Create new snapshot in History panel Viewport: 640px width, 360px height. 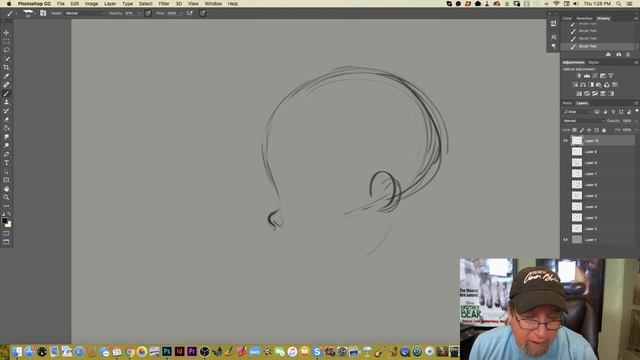tap(618, 54)
